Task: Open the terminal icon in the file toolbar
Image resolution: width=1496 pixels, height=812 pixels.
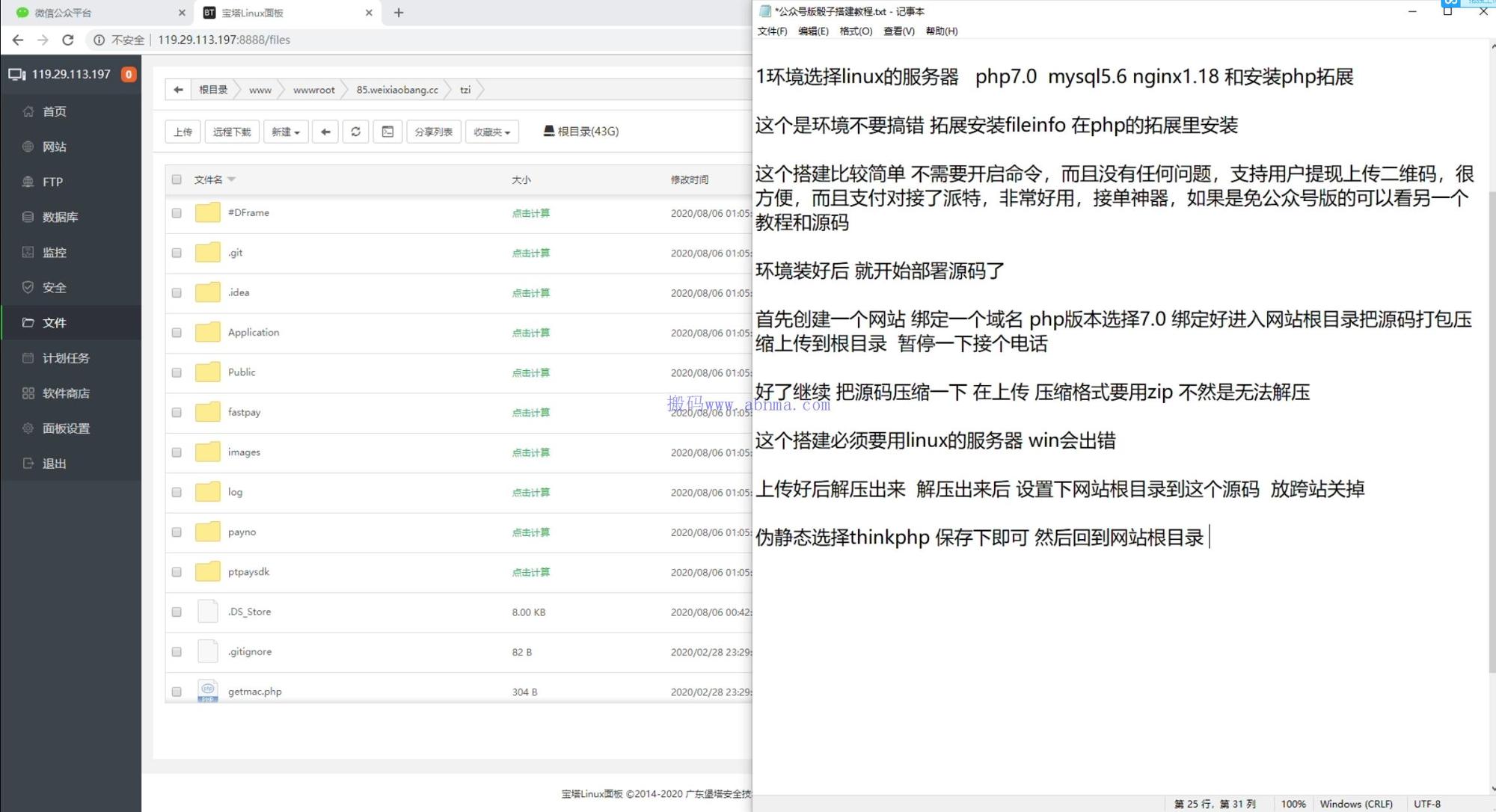Action: (387, 132)
